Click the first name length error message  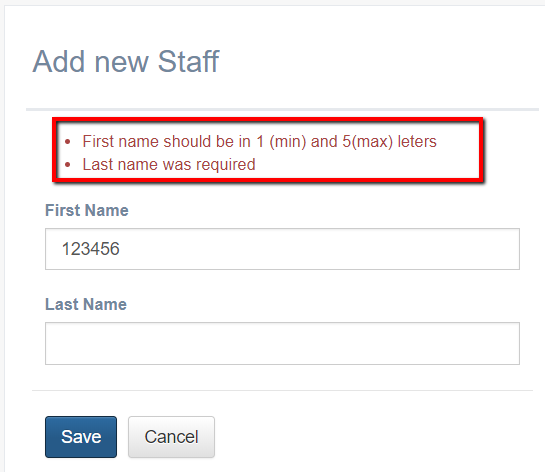click(x=259, y=141)
